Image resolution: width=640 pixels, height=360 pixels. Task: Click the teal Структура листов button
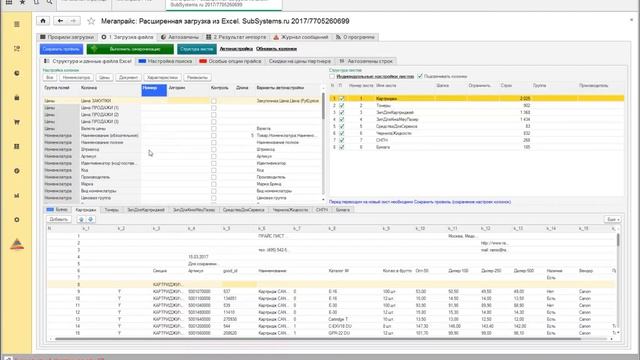pos(197,49)
